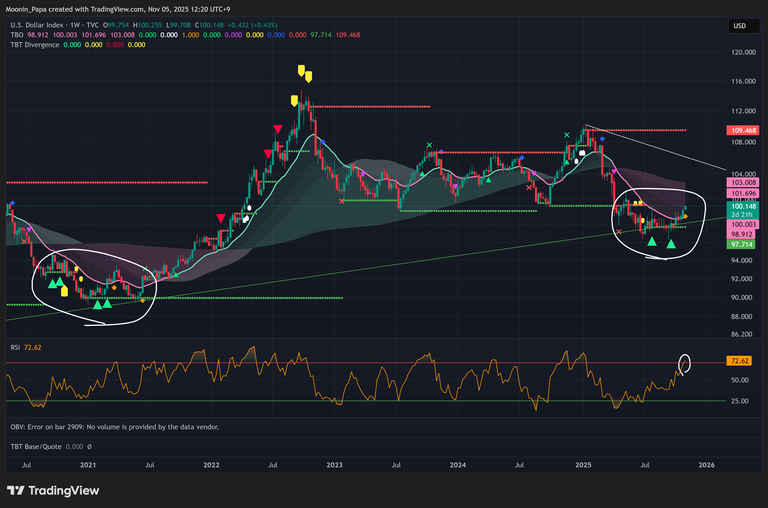Click the red down triangle marker in early 2022
Viewport: 768px width, 508px height.
click(221, 217)
